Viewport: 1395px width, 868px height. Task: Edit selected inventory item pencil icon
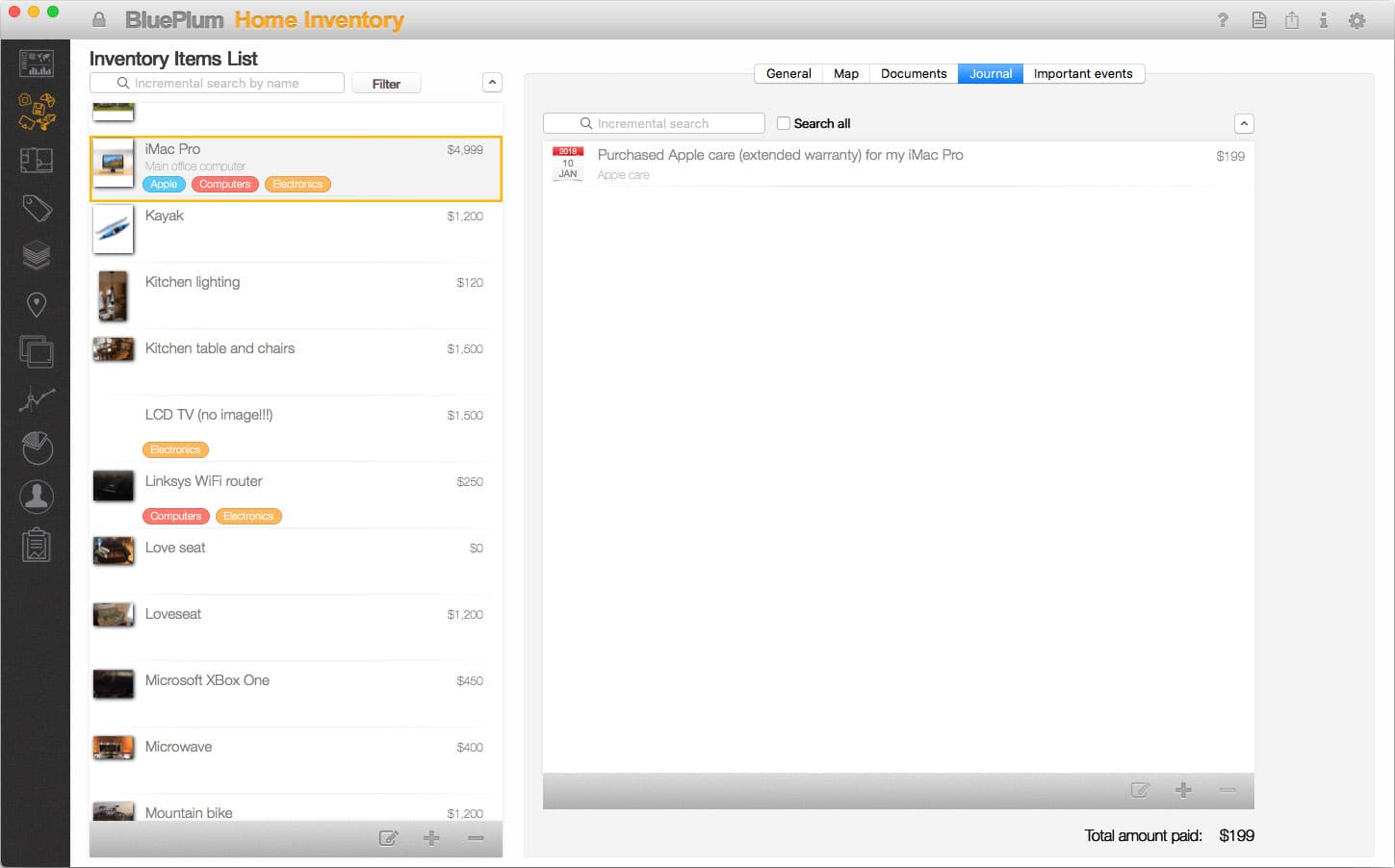(x=388, y=838)
